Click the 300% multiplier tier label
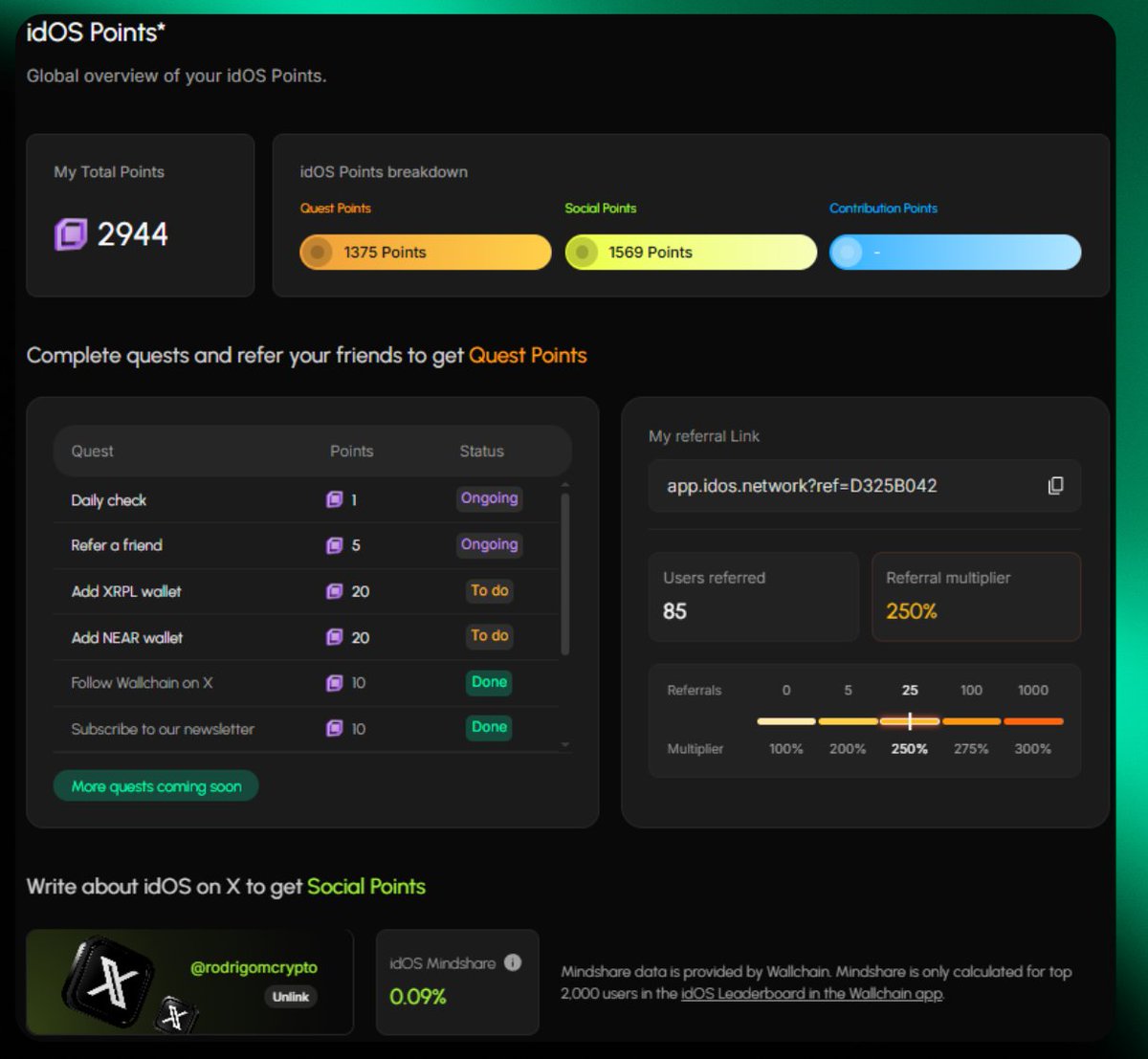The width and height of the screenshot is (1148, 1059). pos(1032,749)
